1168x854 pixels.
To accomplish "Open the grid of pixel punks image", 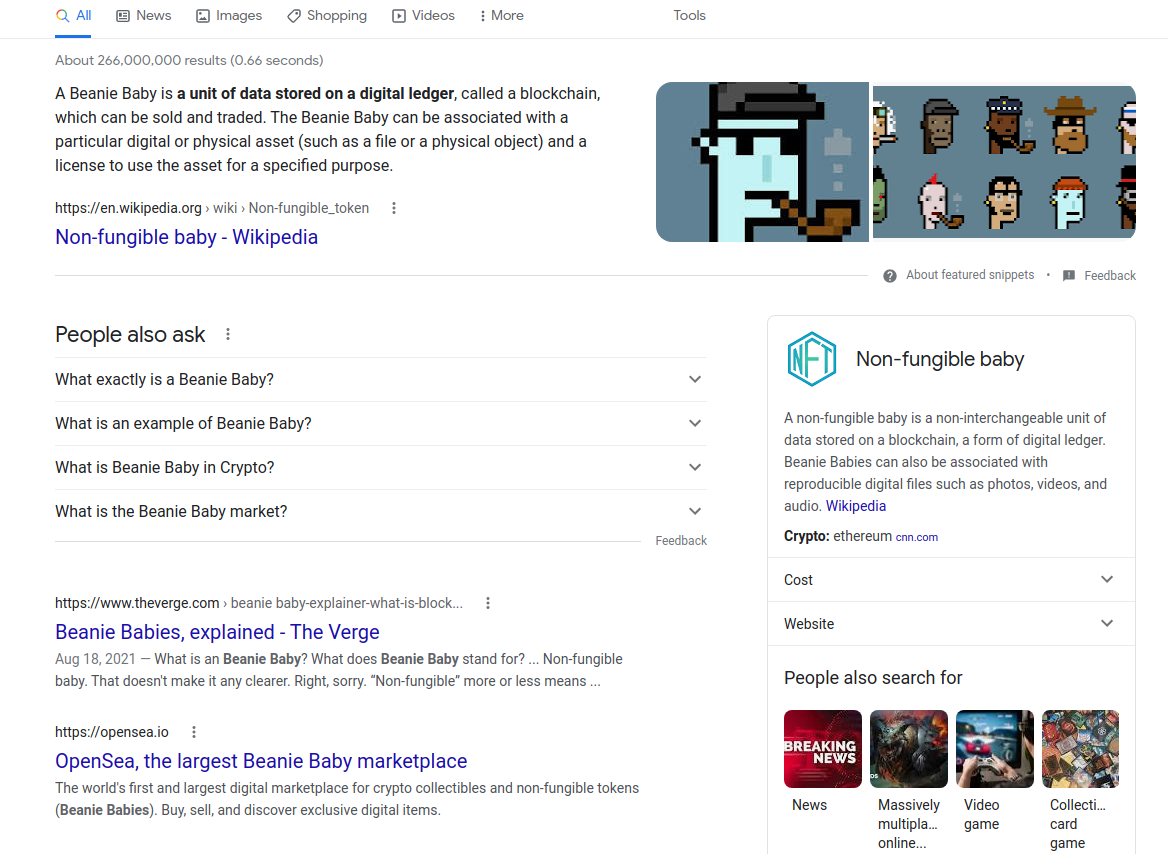I will [x=1004, y=162].
